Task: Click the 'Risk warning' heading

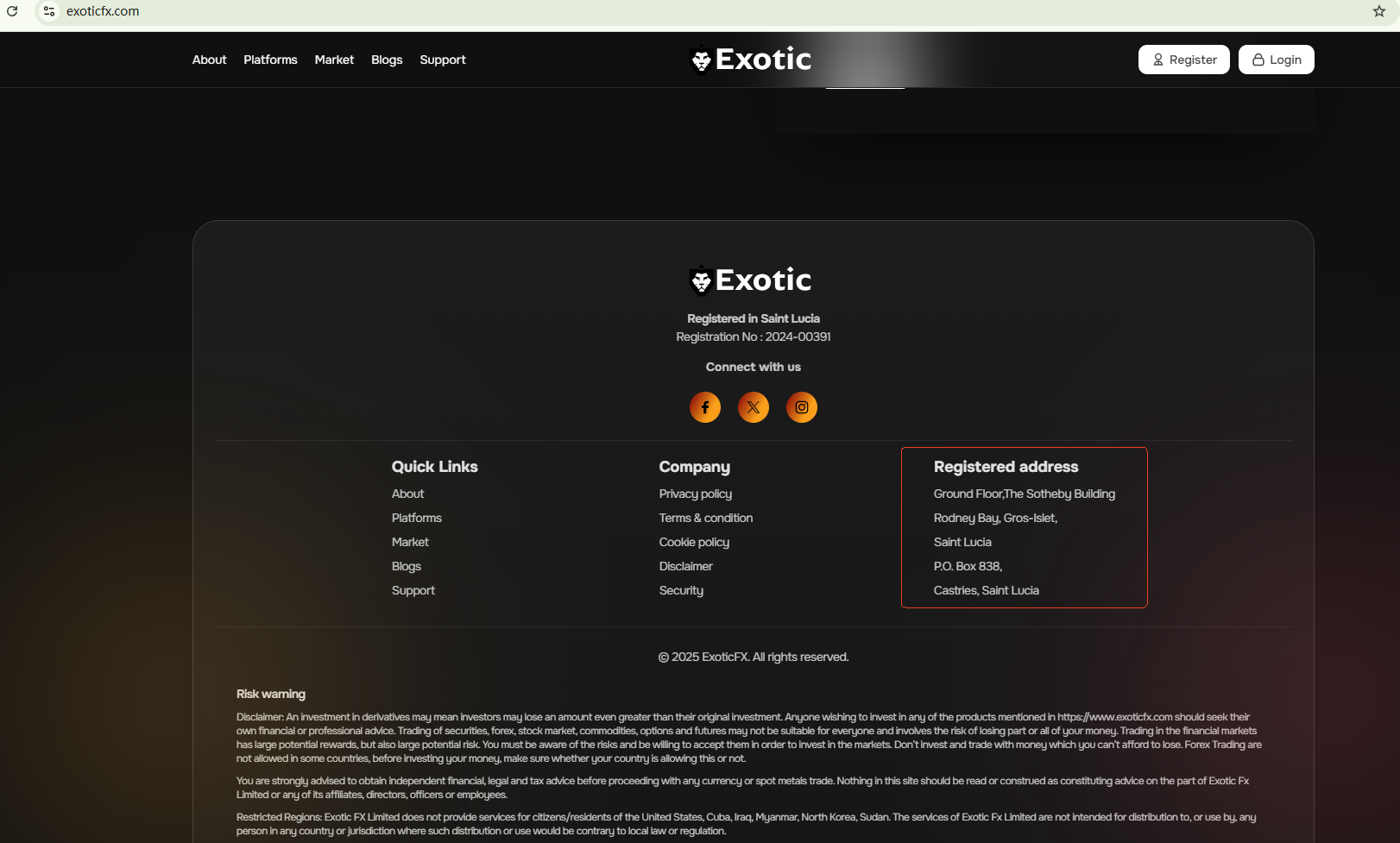Action: [x=271, y=694]
